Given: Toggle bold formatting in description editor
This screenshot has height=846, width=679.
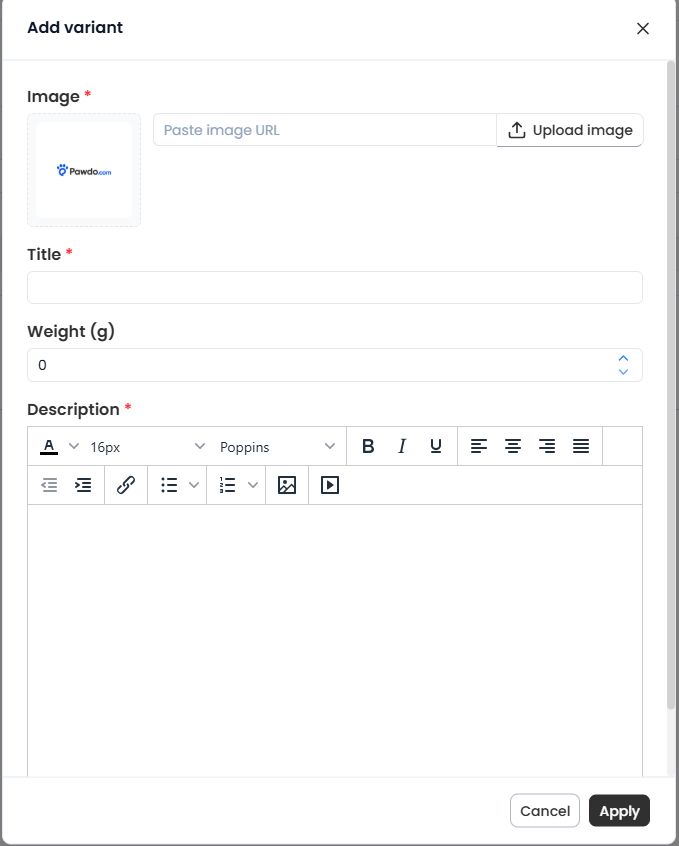Looking at the screenshot, I should pyautogui.click(x=368, y=446).
